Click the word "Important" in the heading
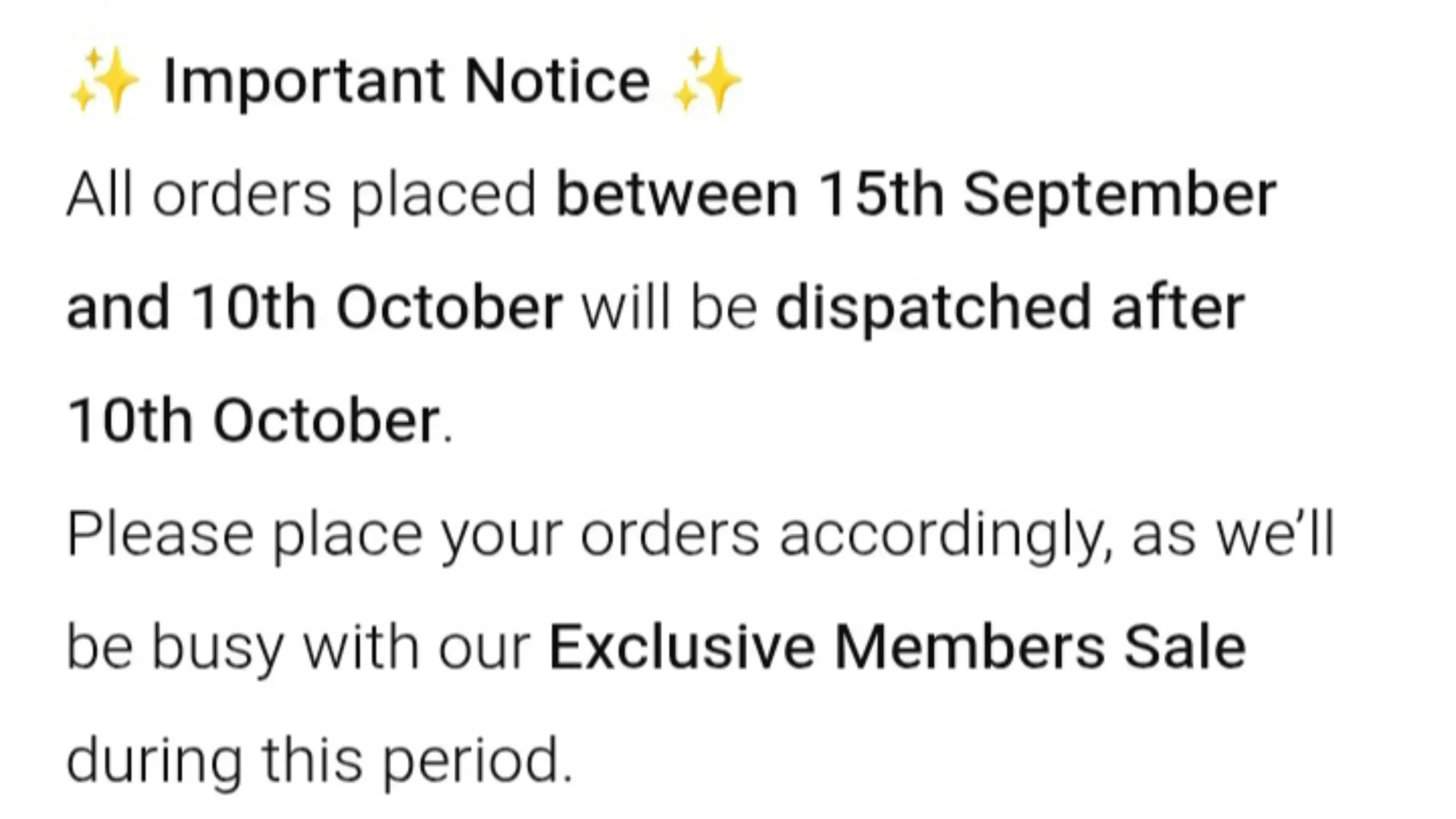1456x819 pixels. 303,82
